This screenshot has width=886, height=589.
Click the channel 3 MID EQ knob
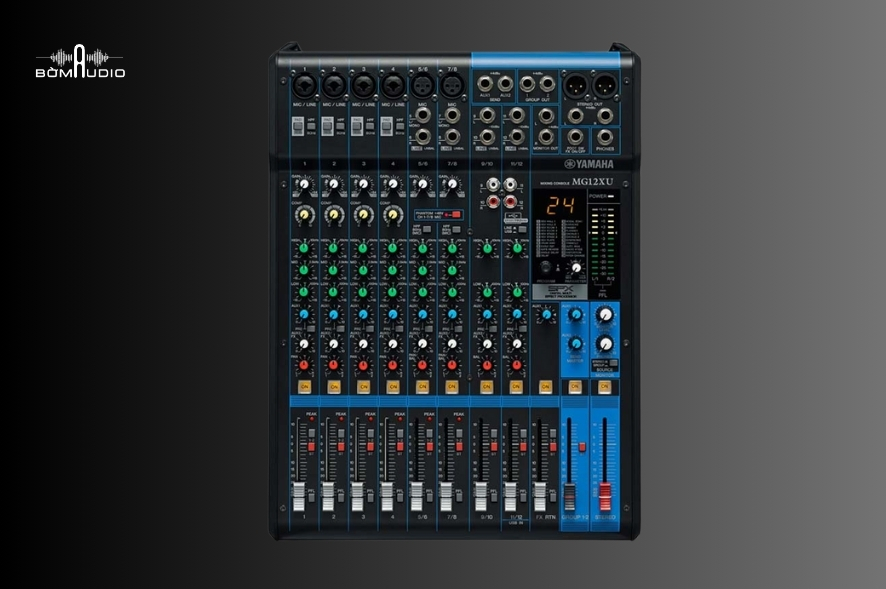point(363,270)
